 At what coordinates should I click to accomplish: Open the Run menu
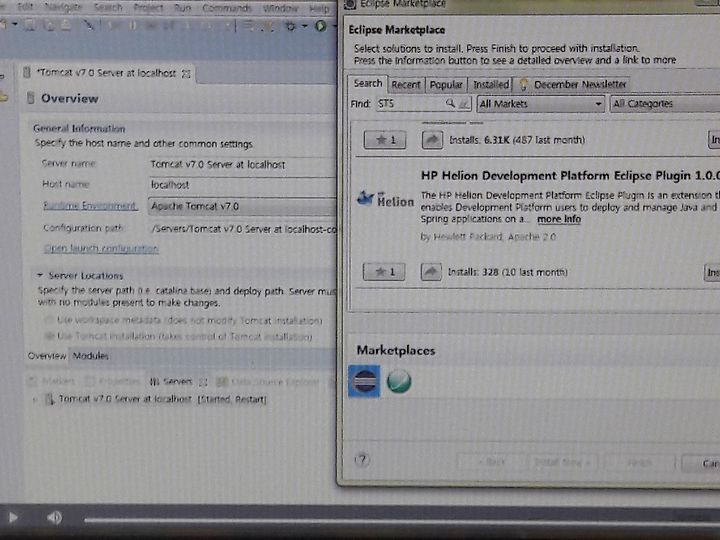pyautogui.click(x=182, y=8)
